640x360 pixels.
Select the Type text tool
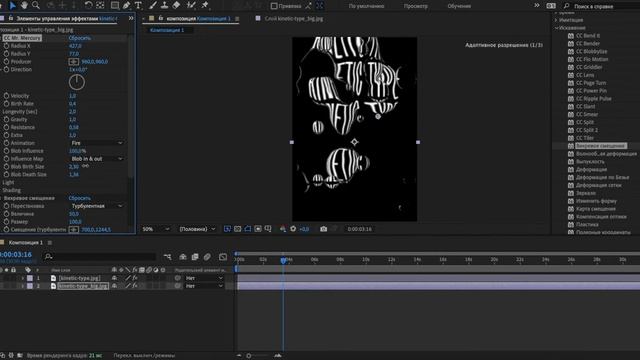[x=138, y=5]
